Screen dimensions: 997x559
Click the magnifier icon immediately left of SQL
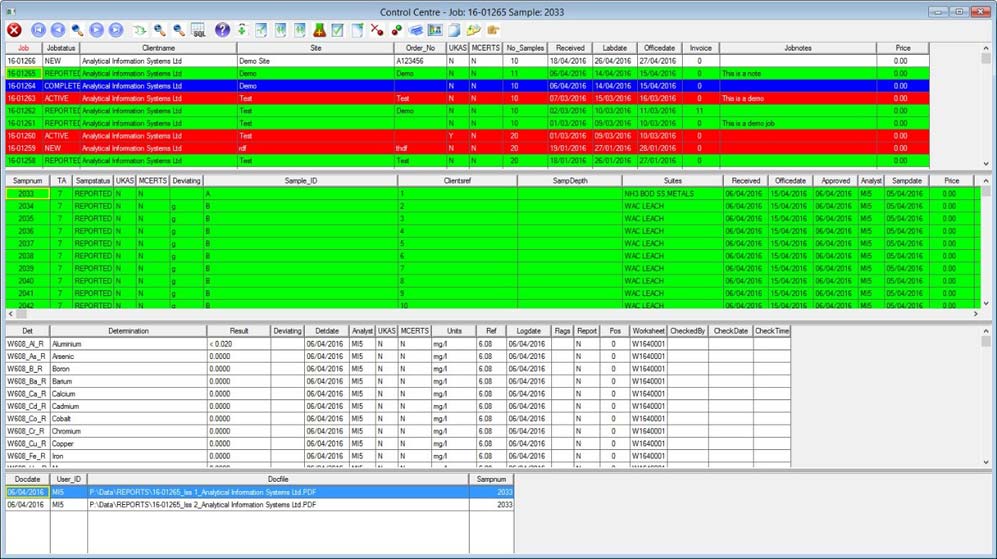[179, 30]
